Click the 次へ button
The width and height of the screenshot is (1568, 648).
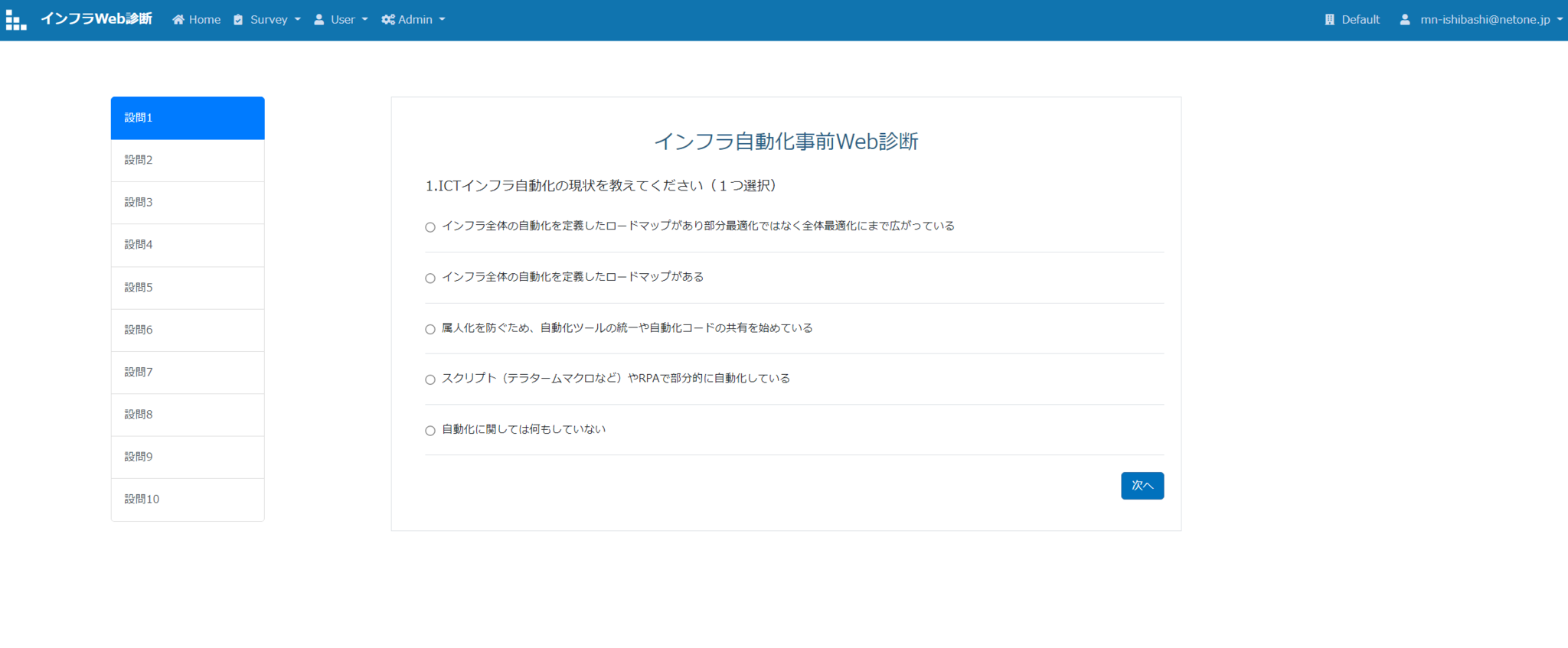coord(1142,486)
